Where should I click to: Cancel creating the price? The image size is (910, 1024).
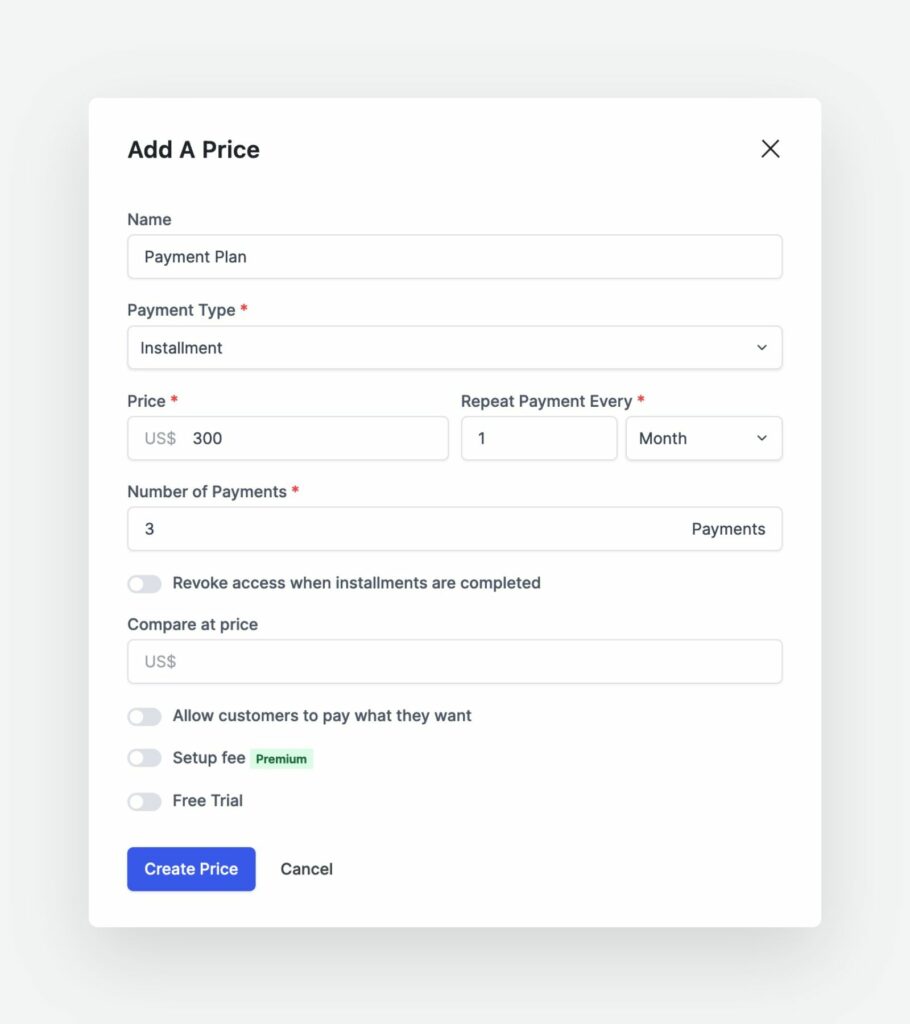pyautogui.click(x=306, y=868)
